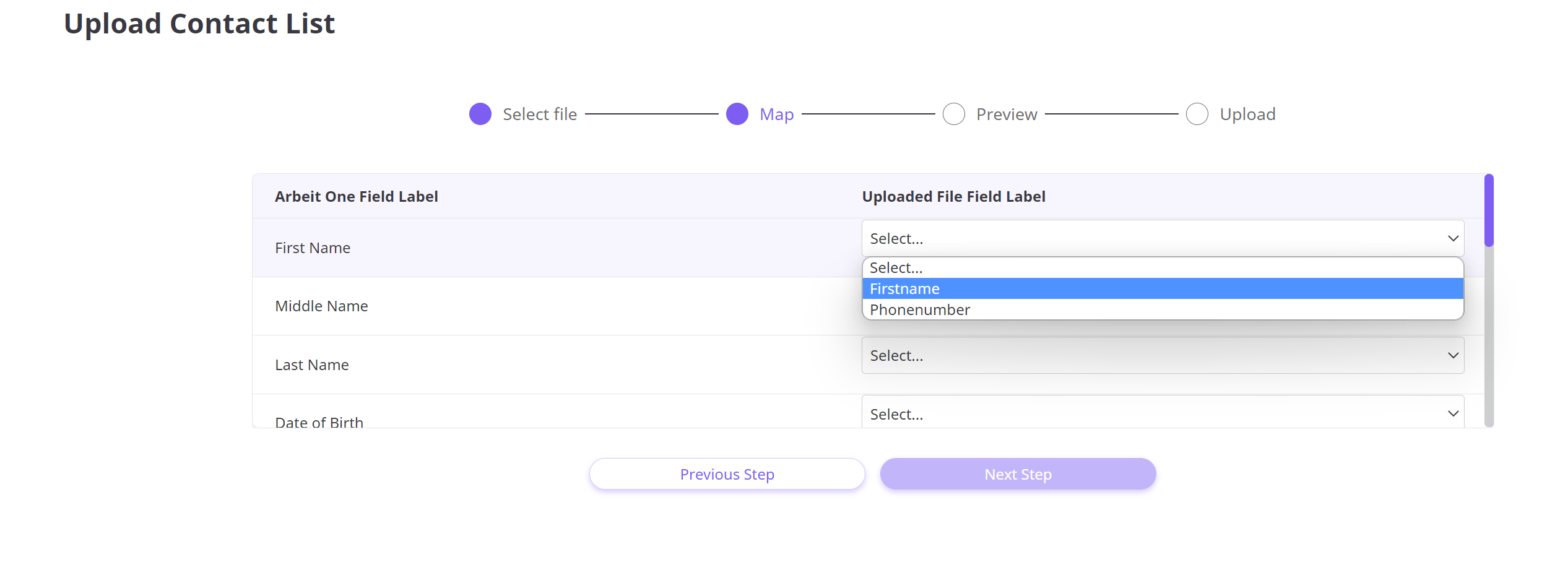1568x570 pixels.
Task: Click the Next Step button
Action: [1018, 474]
